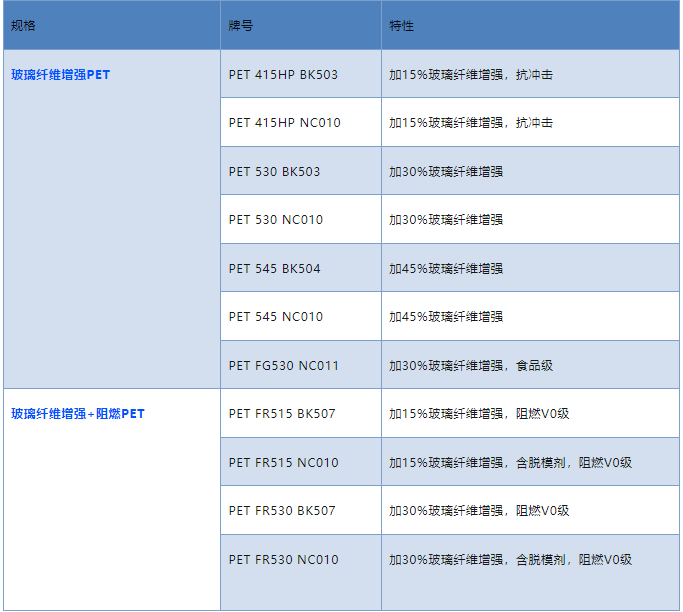Screen dimensions: 683x612
Task: Select the PET 545 BK504 cell
Action: pyautogui.click(x=274, y=269)
